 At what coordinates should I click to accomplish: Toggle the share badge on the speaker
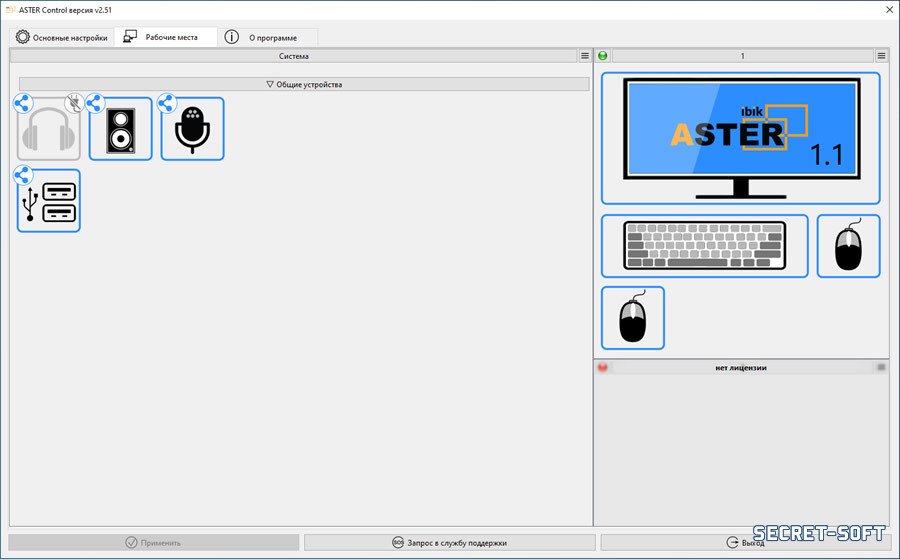tap(95, 102)
